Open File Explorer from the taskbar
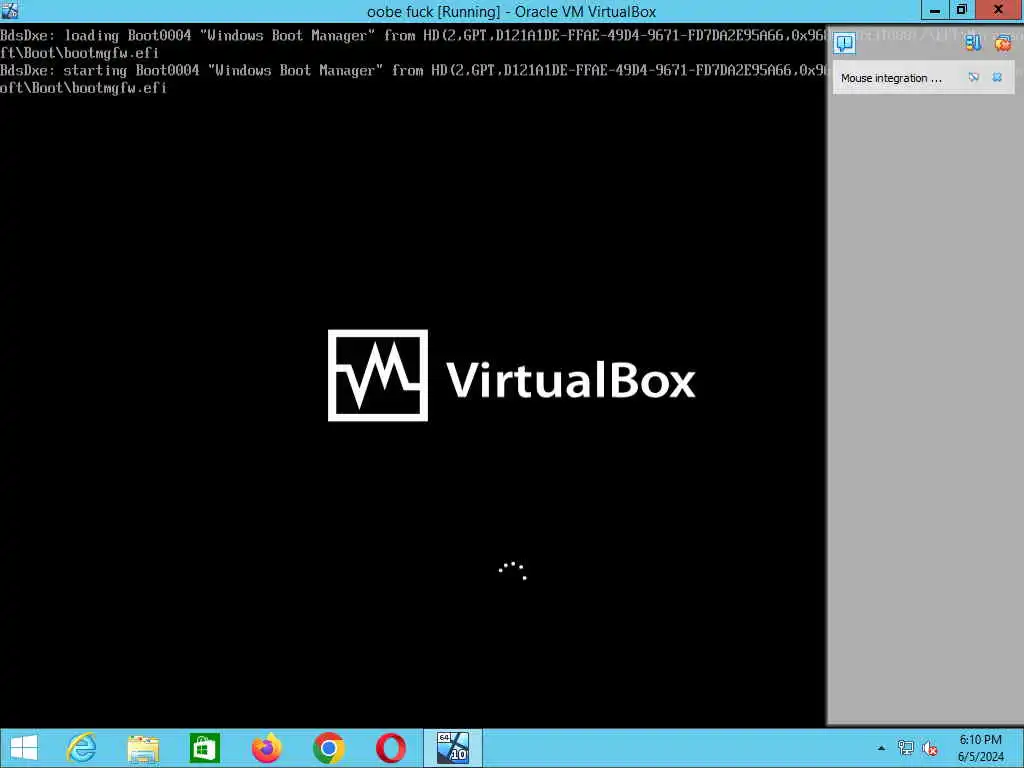The width and height of the screenshot is (1024, 768). [x=143, y=748]
